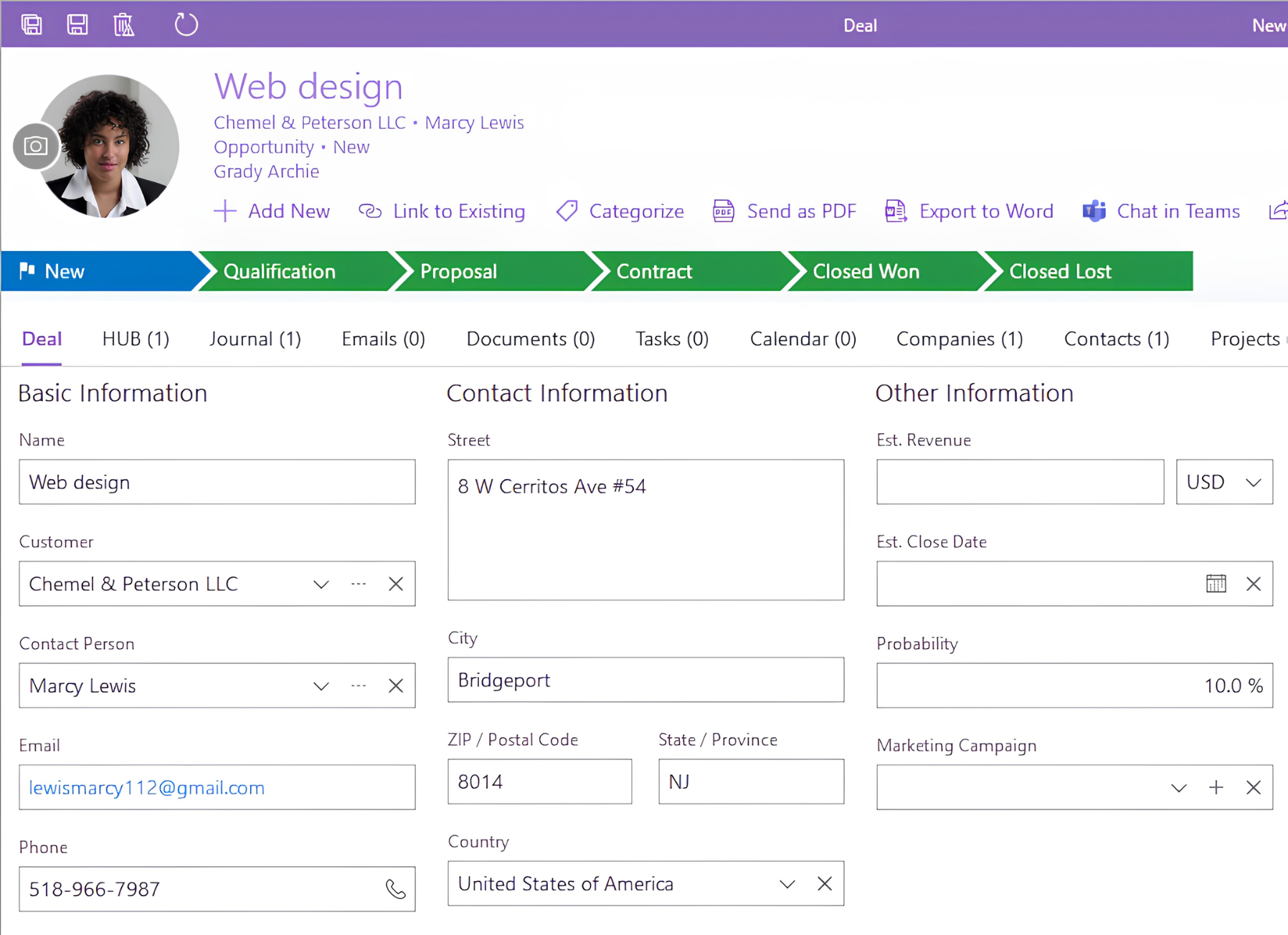The height and width of the screenshot is (935, 1288).
Task: Click the Categorize tag icon
Action: click(x=567, y=211)
